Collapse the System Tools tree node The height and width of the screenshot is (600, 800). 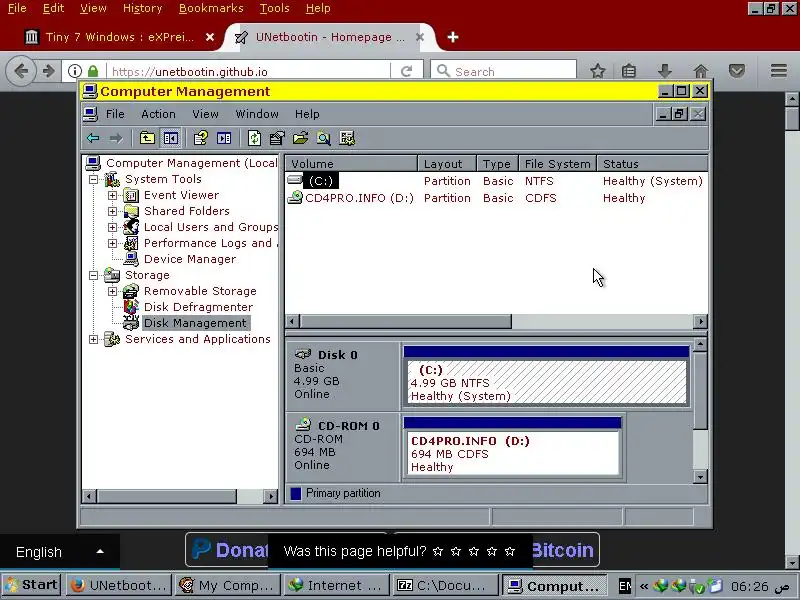(x=93, y=179)
